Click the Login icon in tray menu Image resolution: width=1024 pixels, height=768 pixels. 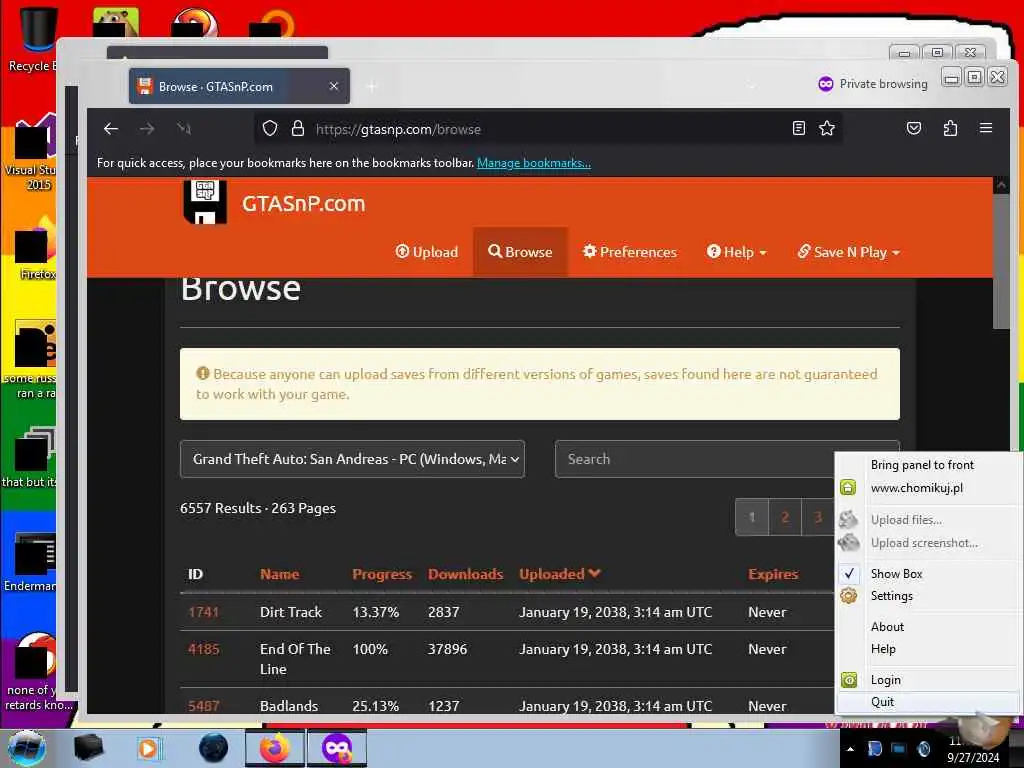click(848, 680)
